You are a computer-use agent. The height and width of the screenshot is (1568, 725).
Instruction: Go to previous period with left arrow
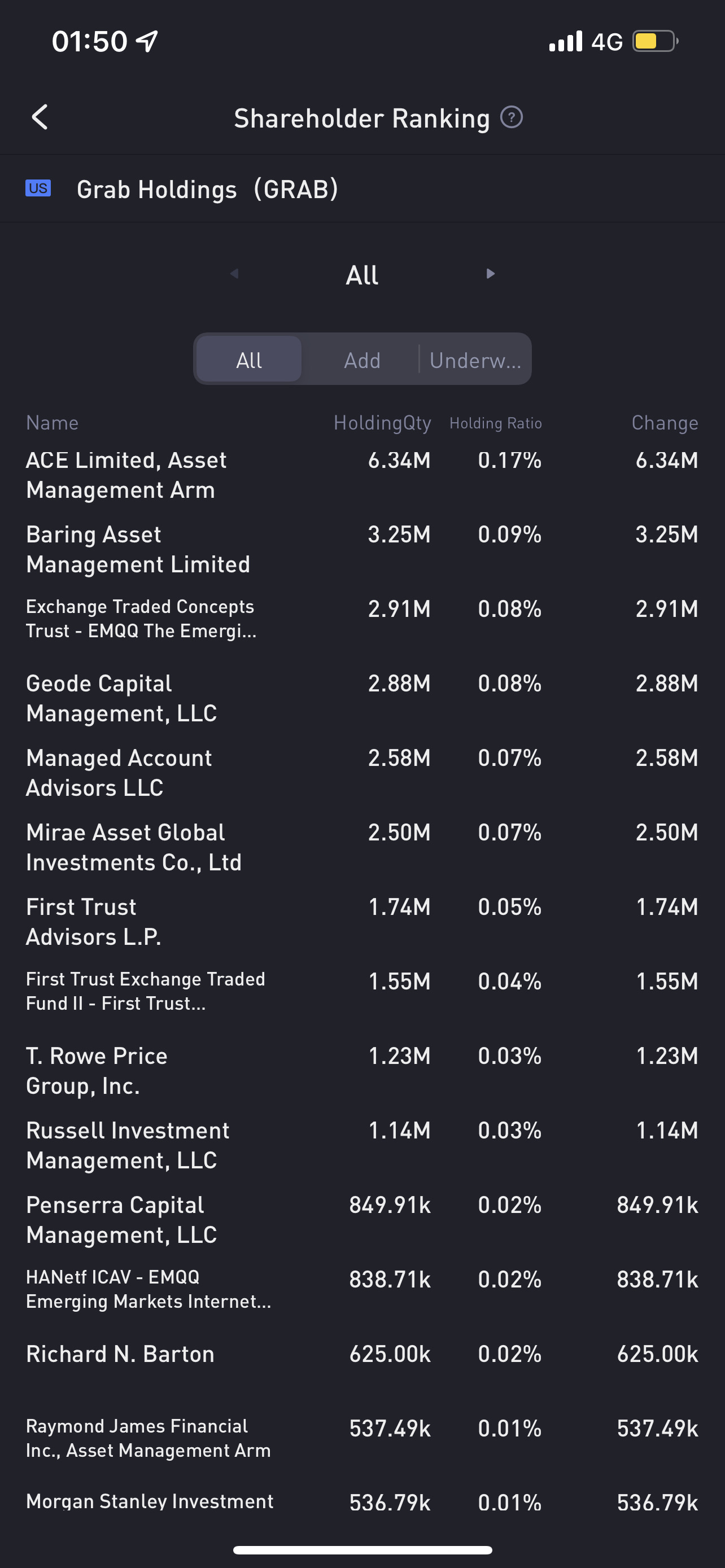[234, 274]
